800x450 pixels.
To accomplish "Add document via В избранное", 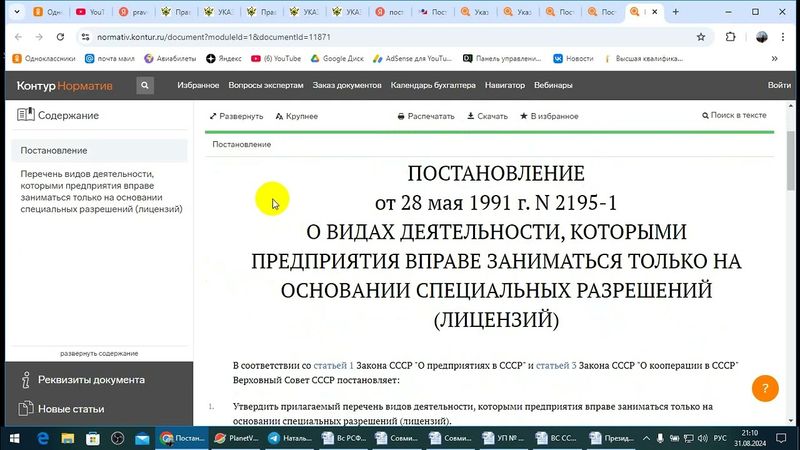I will click(x=549, y=116).
